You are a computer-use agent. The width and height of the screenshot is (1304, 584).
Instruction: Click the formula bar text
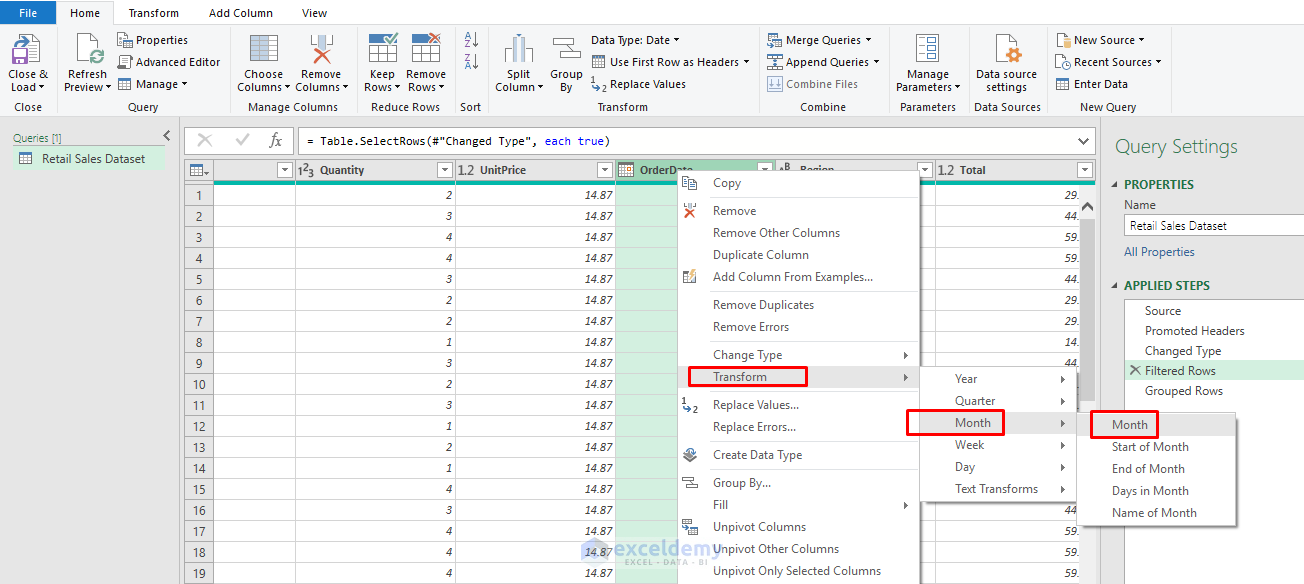pyautogui.click(x=458, y=141)
